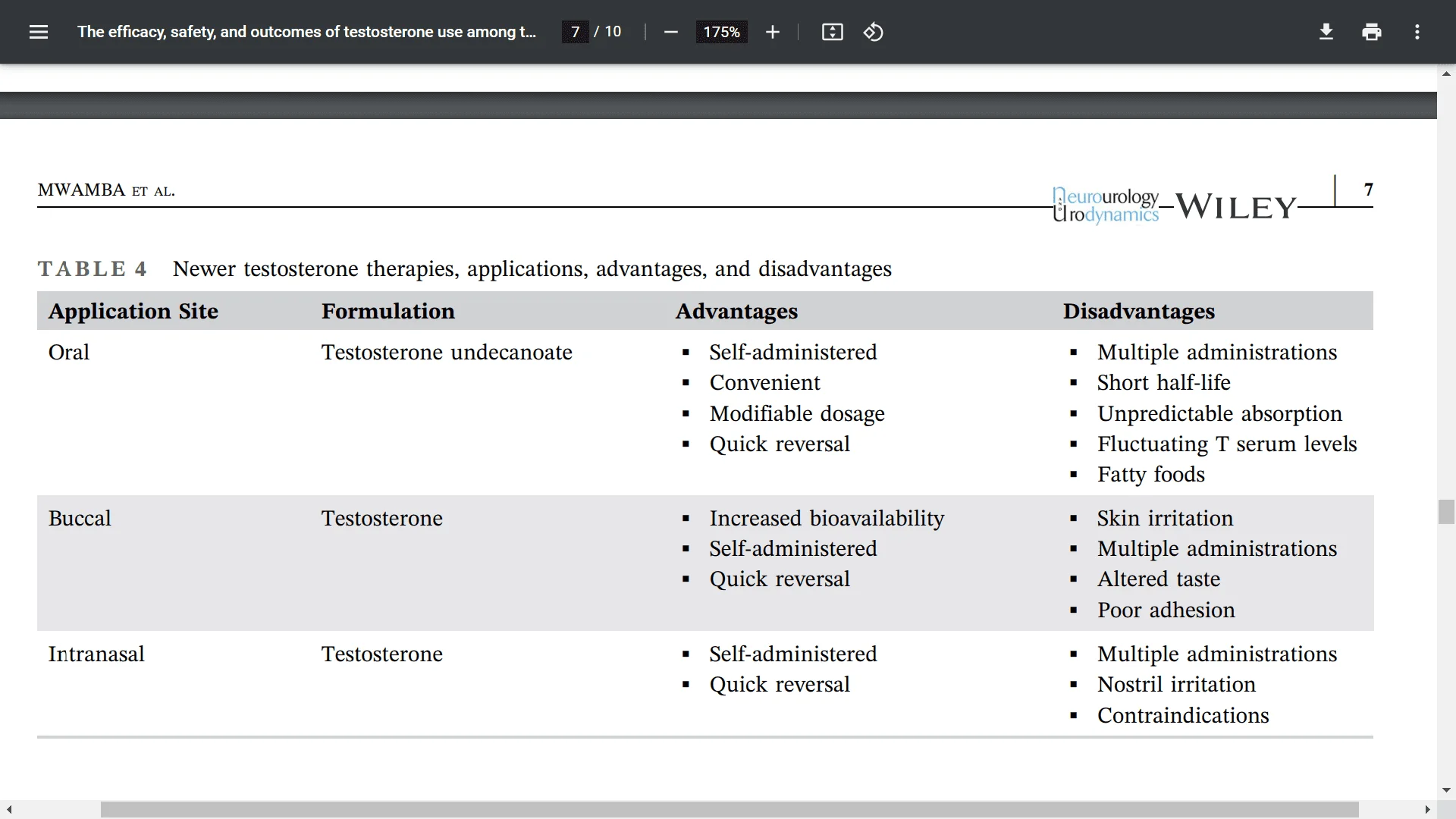Click the document title in toolbar
Viewport: 1456px width, 819px height.
307,31
